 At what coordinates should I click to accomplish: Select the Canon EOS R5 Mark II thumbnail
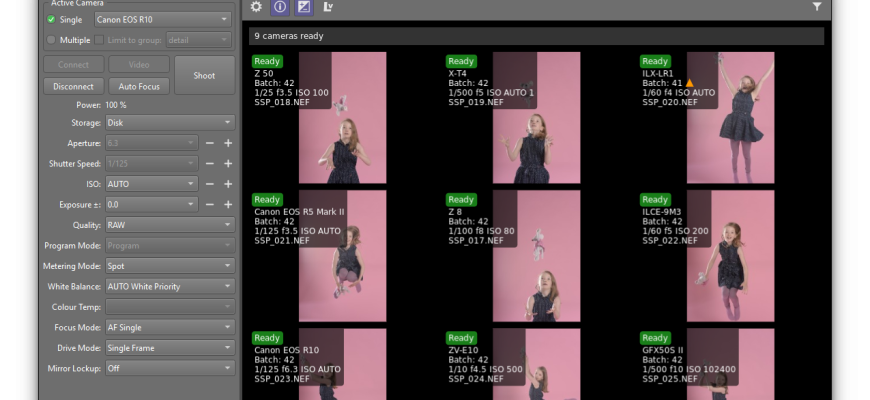point(342,256)
